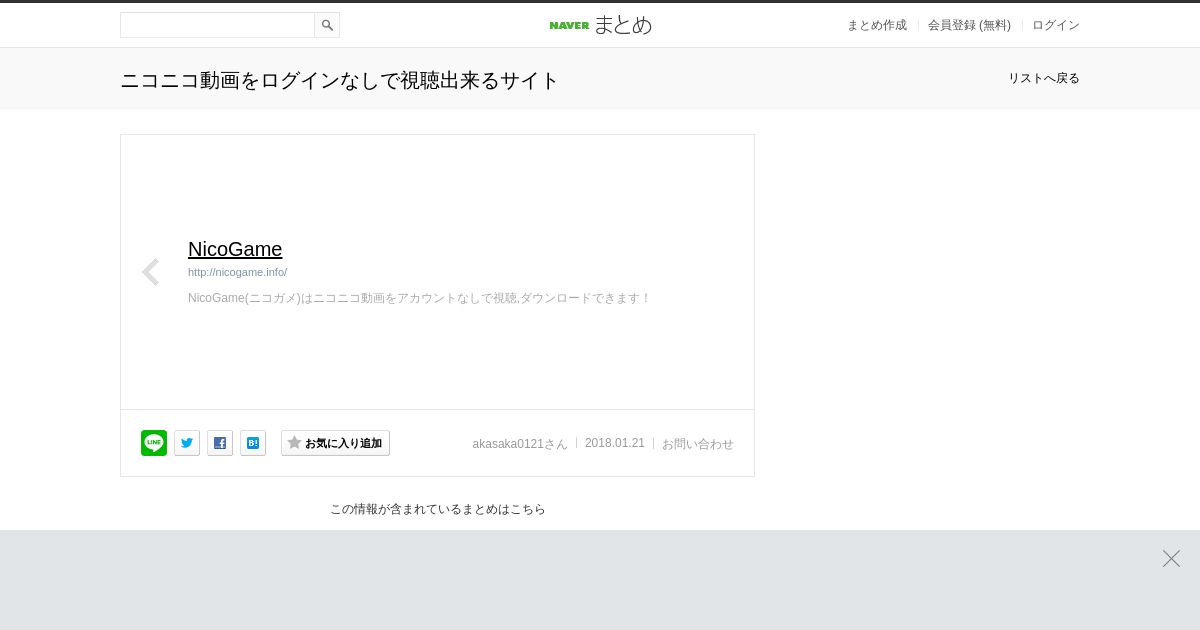Bookmark with Hatena B! icon
The image size is (1200, 630).
pos(253,443)
